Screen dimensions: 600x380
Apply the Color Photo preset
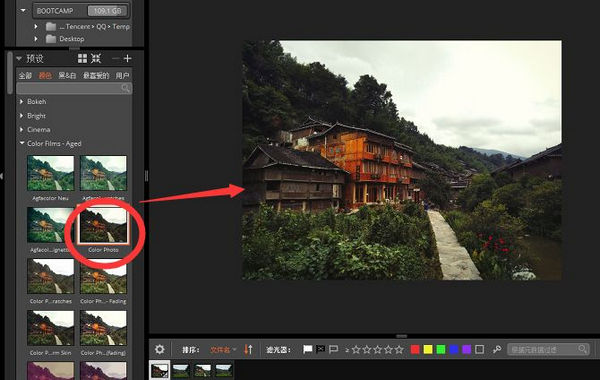[x=103, y=225]
